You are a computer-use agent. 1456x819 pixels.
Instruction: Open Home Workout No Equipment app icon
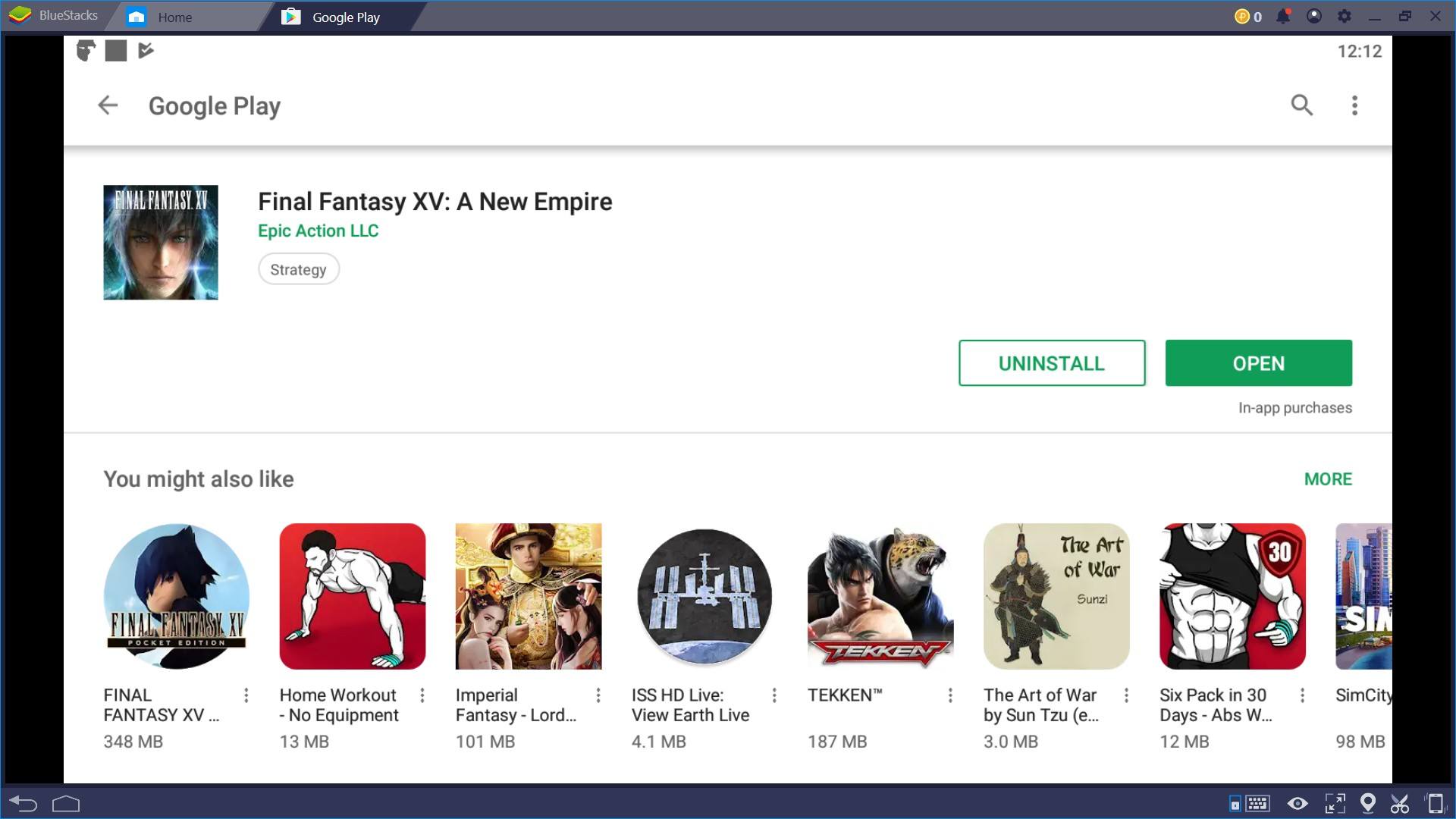point(353,596)
